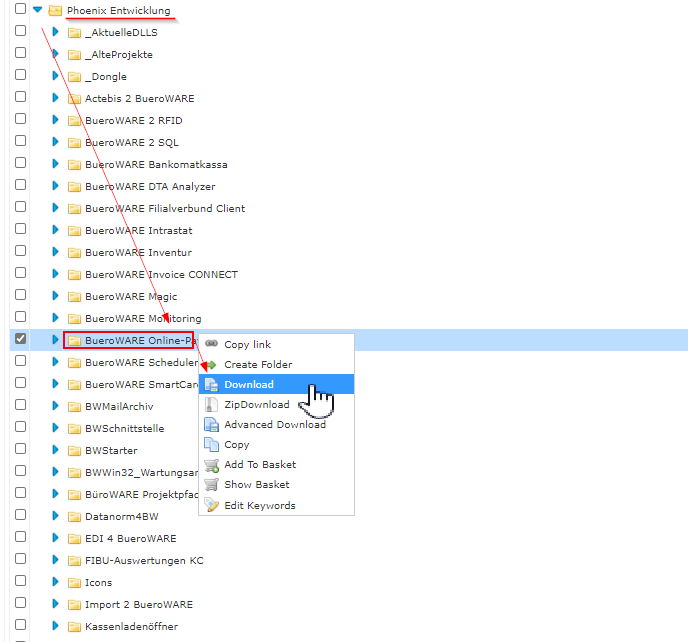Collapse the Phoenix Entwicklung folder
The width and height of the screenshot is (688, 642).
pyautogui.click(x=37, y=9)
